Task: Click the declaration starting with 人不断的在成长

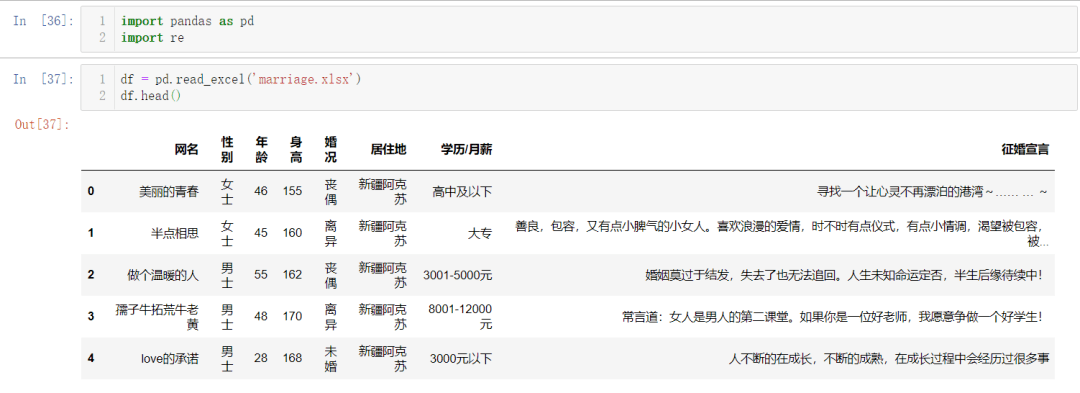Action: [x=889, y=358]
